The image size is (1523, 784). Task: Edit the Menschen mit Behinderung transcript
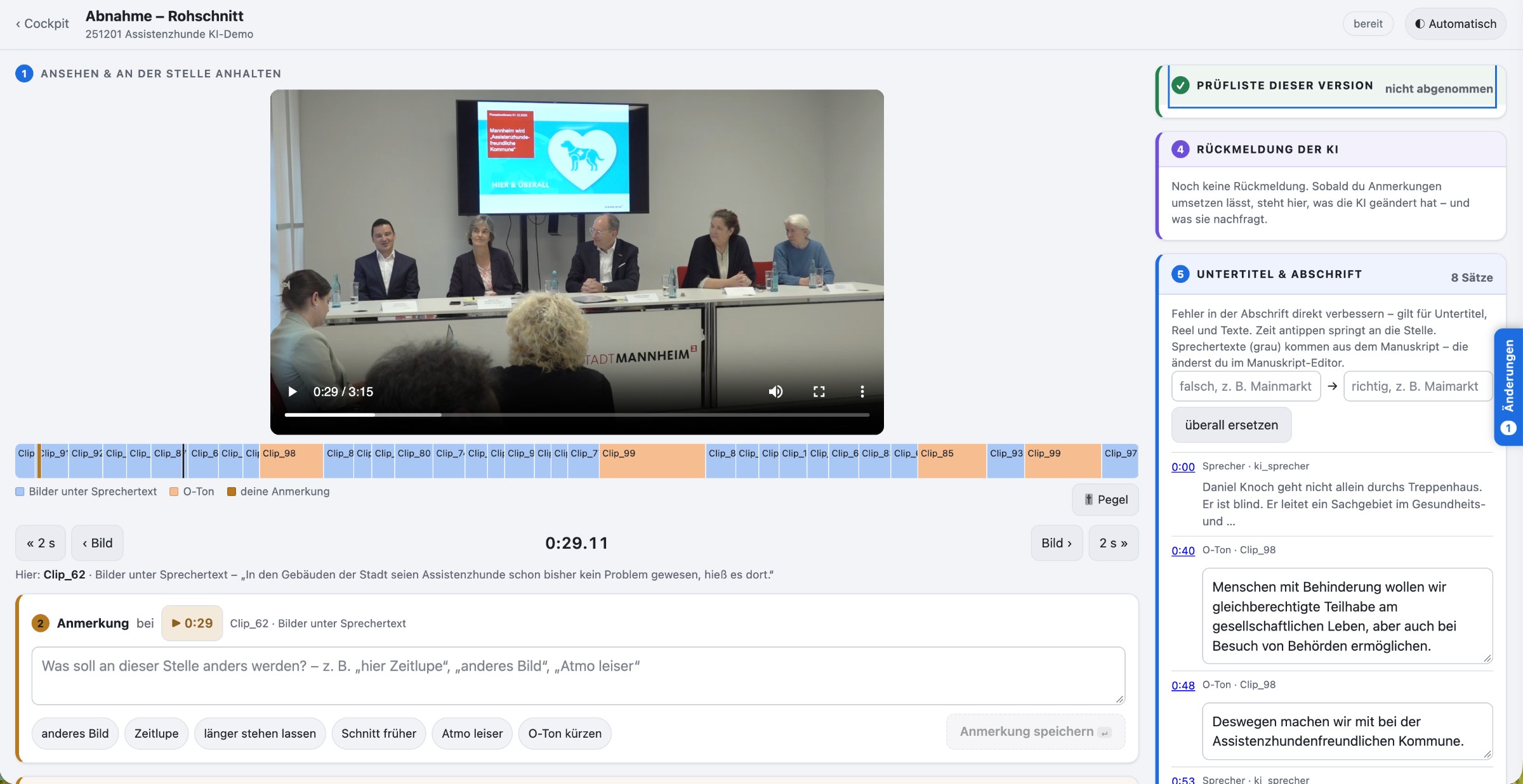(1347, 616)
